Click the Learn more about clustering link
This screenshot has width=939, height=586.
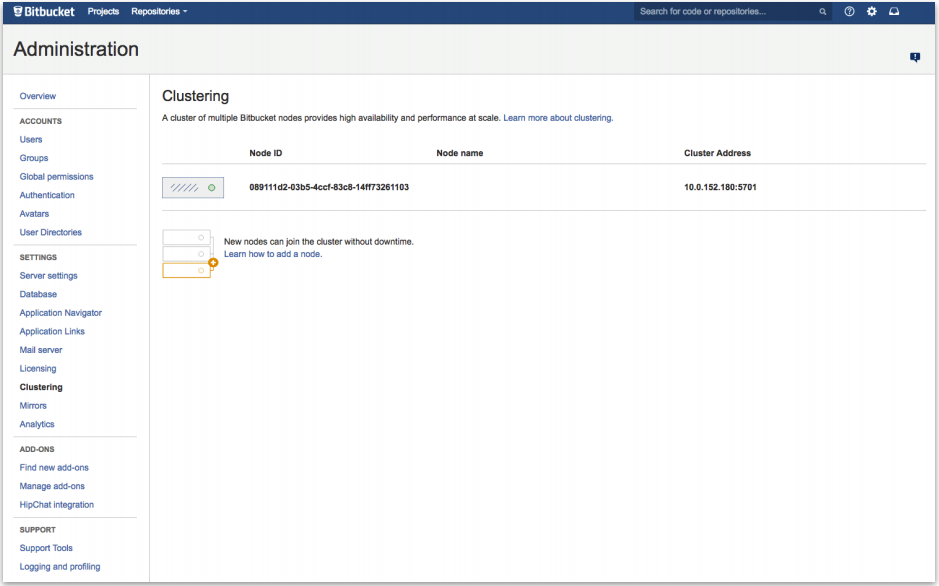557,118
